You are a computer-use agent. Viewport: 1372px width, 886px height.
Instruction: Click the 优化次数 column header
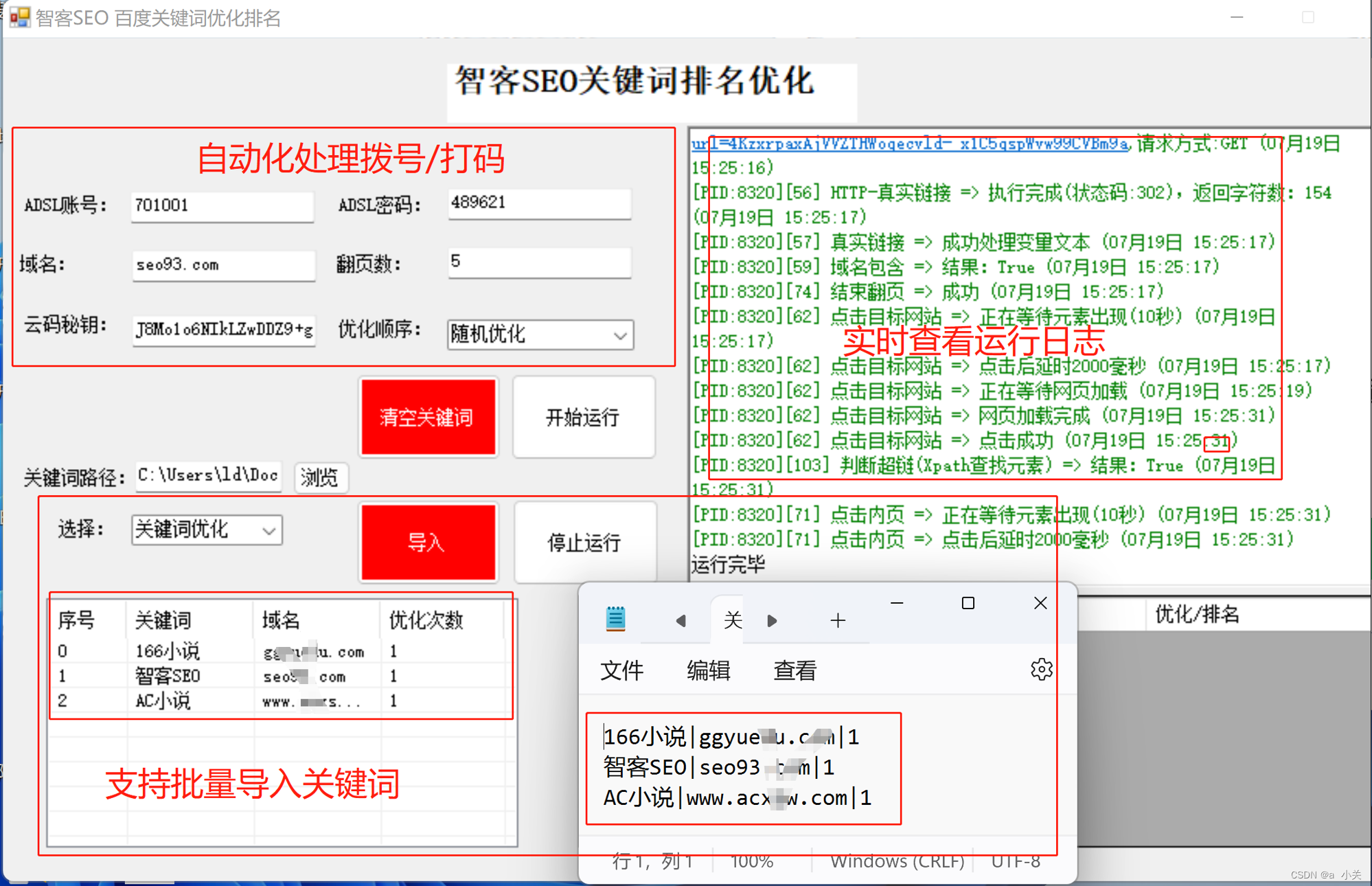click(x=442, y=620)
